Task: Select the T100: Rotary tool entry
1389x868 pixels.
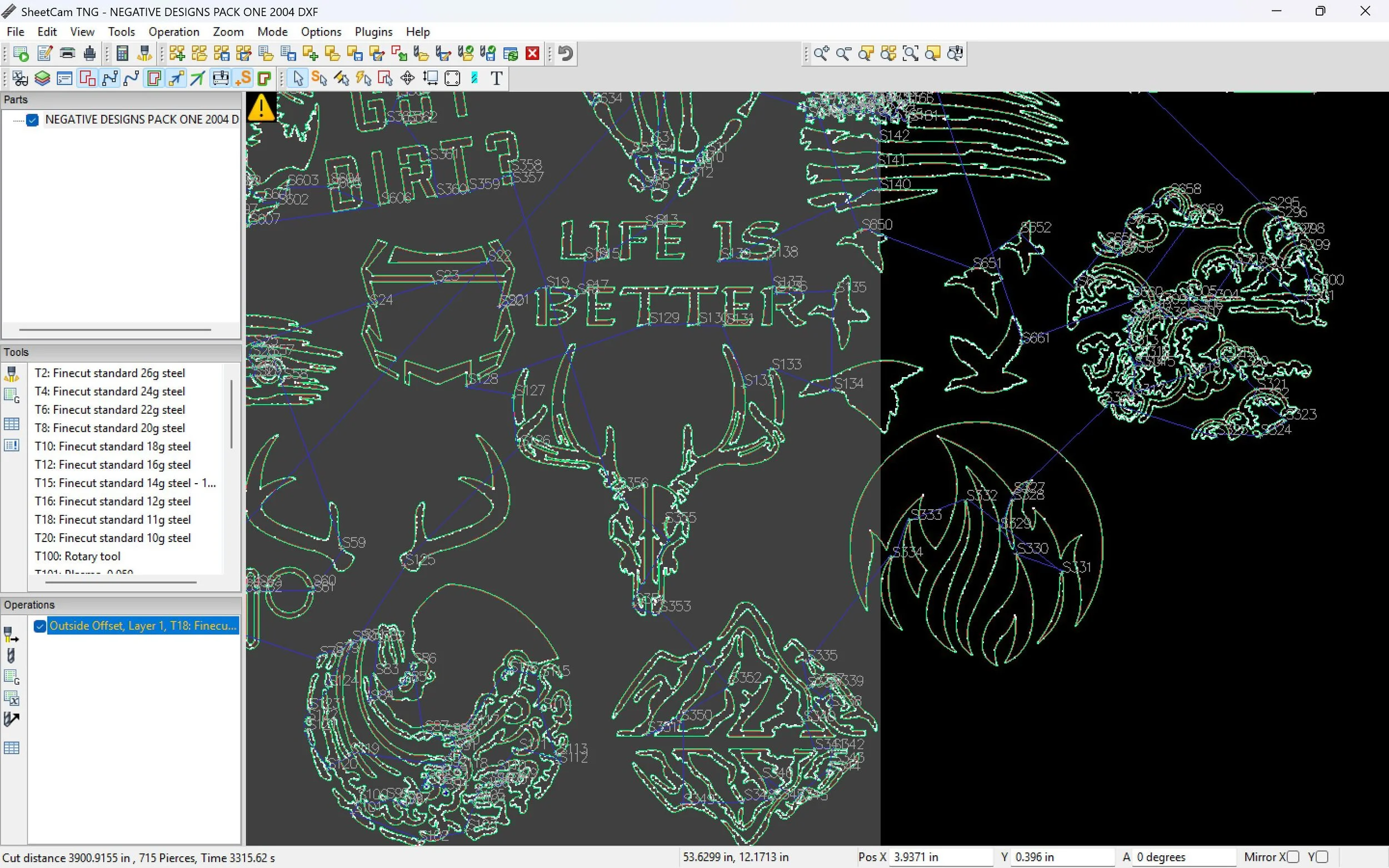Action: [78, 556]
